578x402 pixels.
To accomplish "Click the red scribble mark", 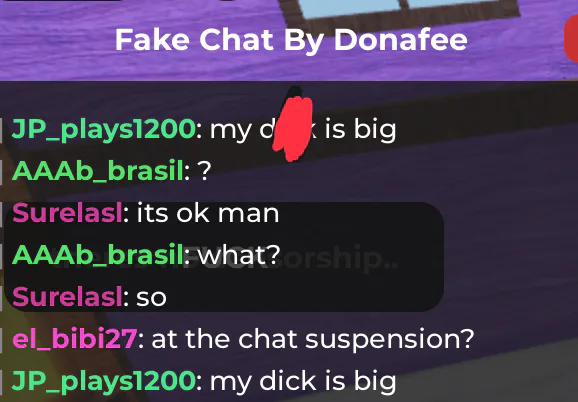I will point(293,128).
